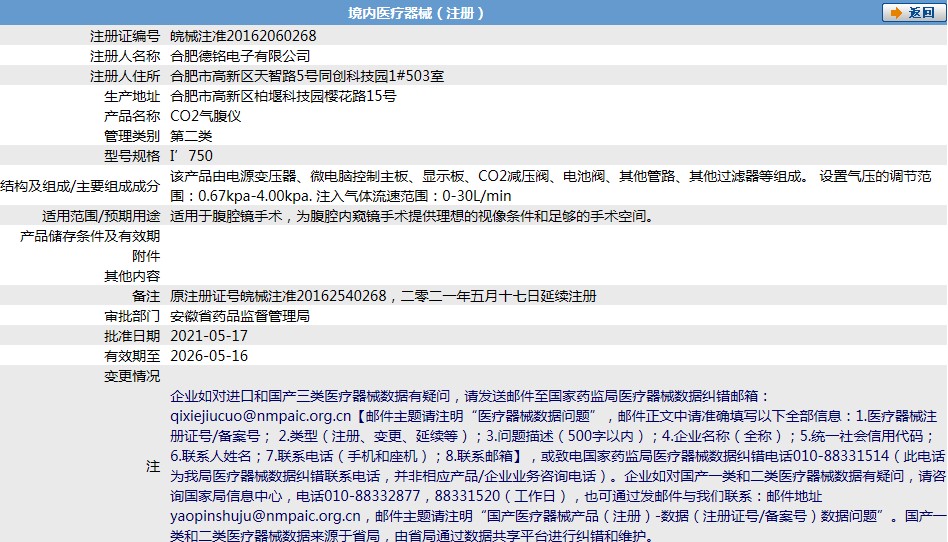Click the 型号规格 label
The image size is (948, 542).
pyautogui.click(x=132, y=155)
